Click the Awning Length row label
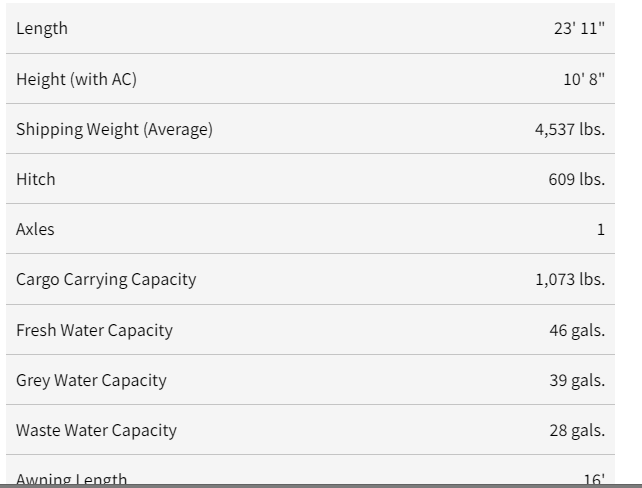Image resolution: width=642 pixels, height=488 pixels. coord(71,478)
